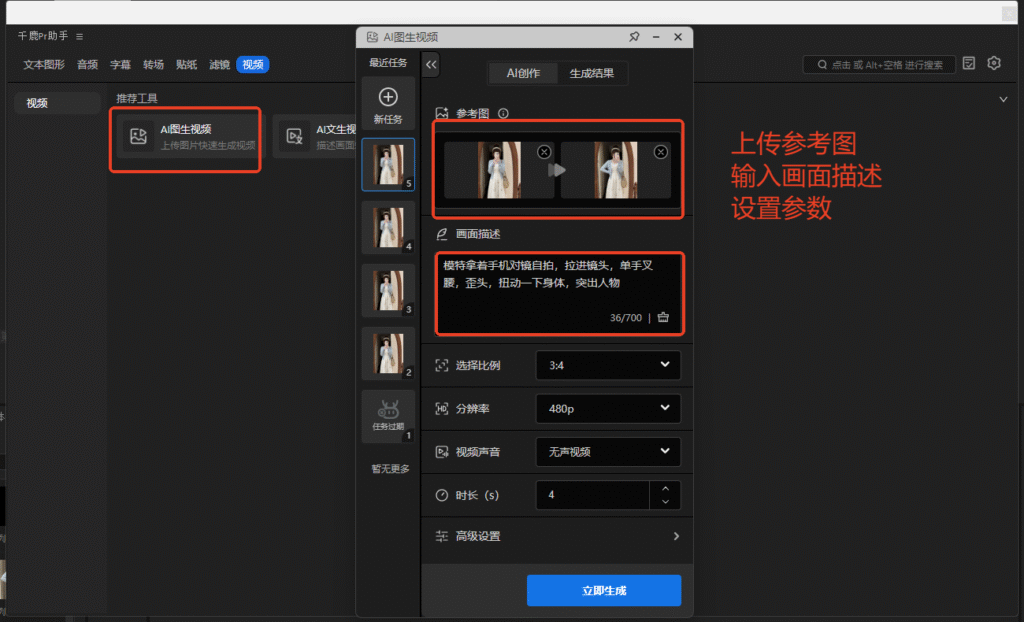1024x622 pixels.
Task: Click the pencil icon beside 画面描述
Action: tap(440, 234)
